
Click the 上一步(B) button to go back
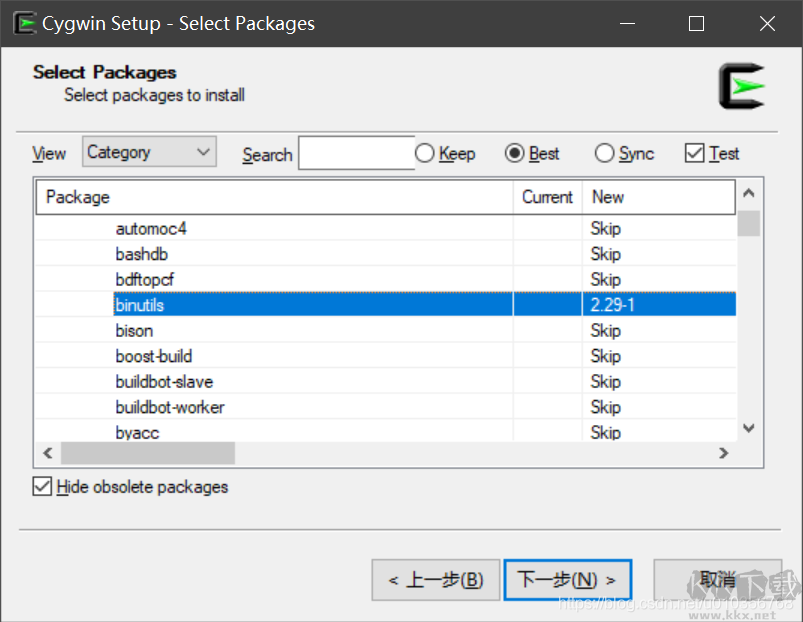(x=435, y=579)
